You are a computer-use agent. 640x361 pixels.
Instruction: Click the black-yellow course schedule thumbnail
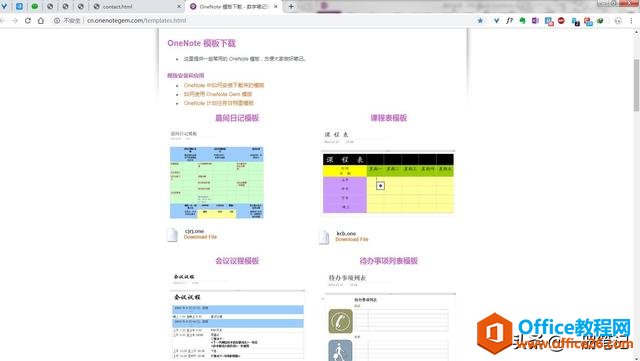388,183
